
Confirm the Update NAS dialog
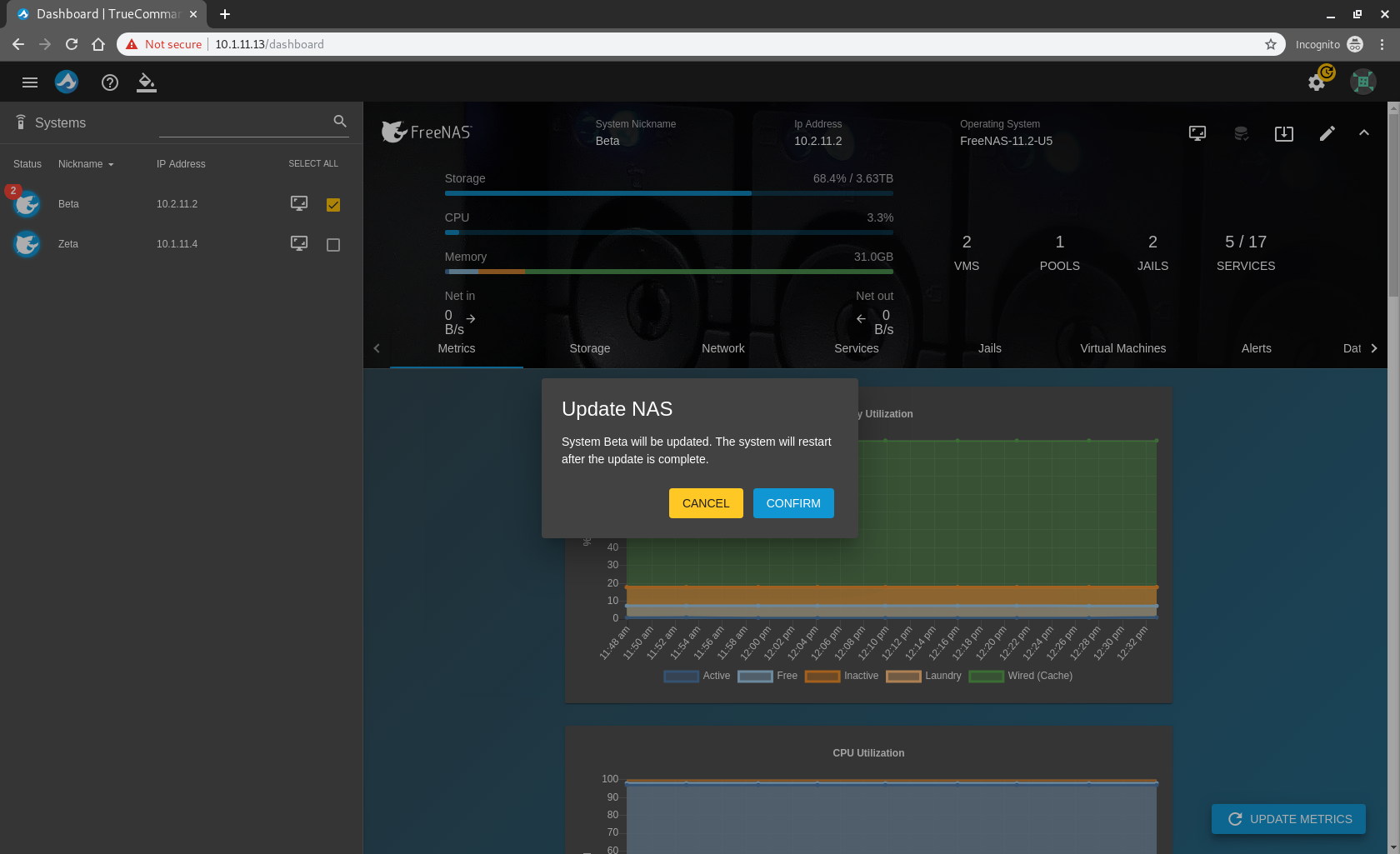coord(793,503)
